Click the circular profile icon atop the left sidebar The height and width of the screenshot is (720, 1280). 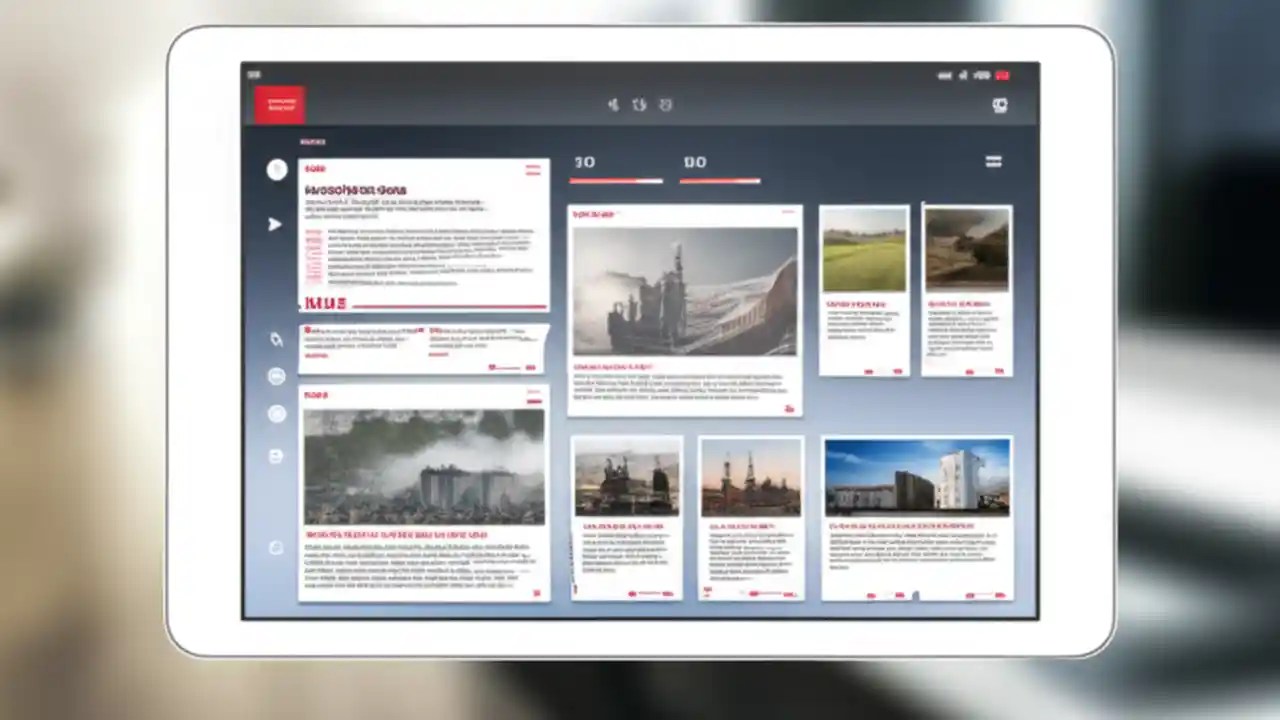click(x=277, y=170)
